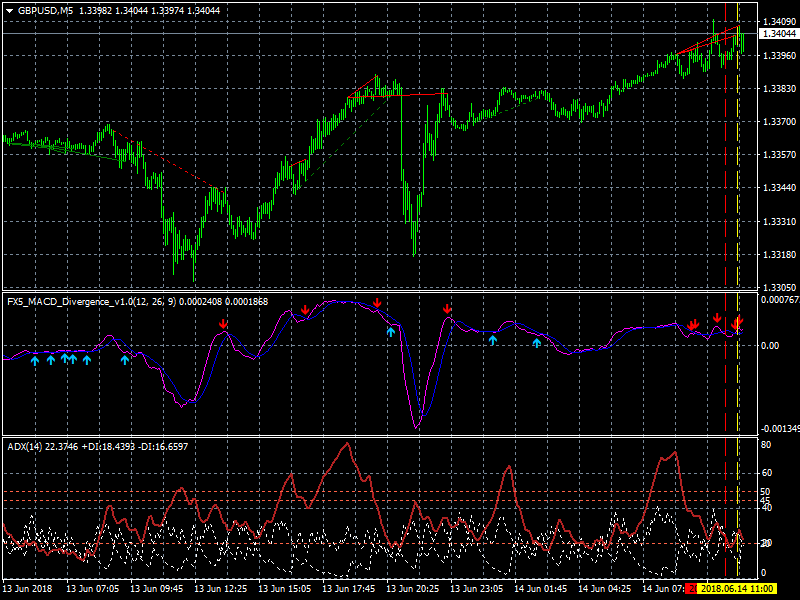800x600 pixels.
Task: Select the red dashed trendline descending toward 12:25
Action: point(168,160)
